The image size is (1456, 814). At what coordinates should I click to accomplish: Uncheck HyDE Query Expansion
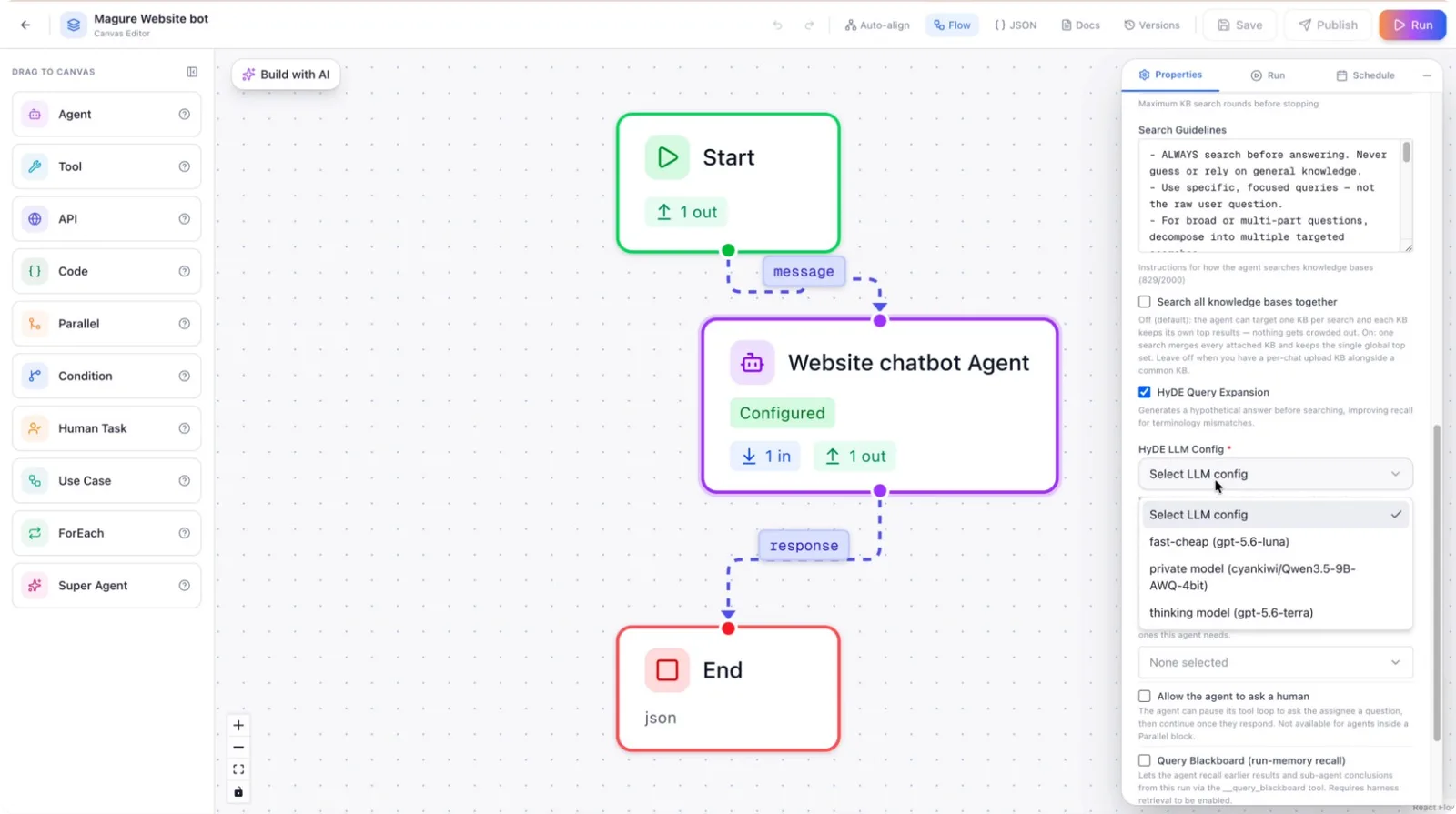point(1144,392)
